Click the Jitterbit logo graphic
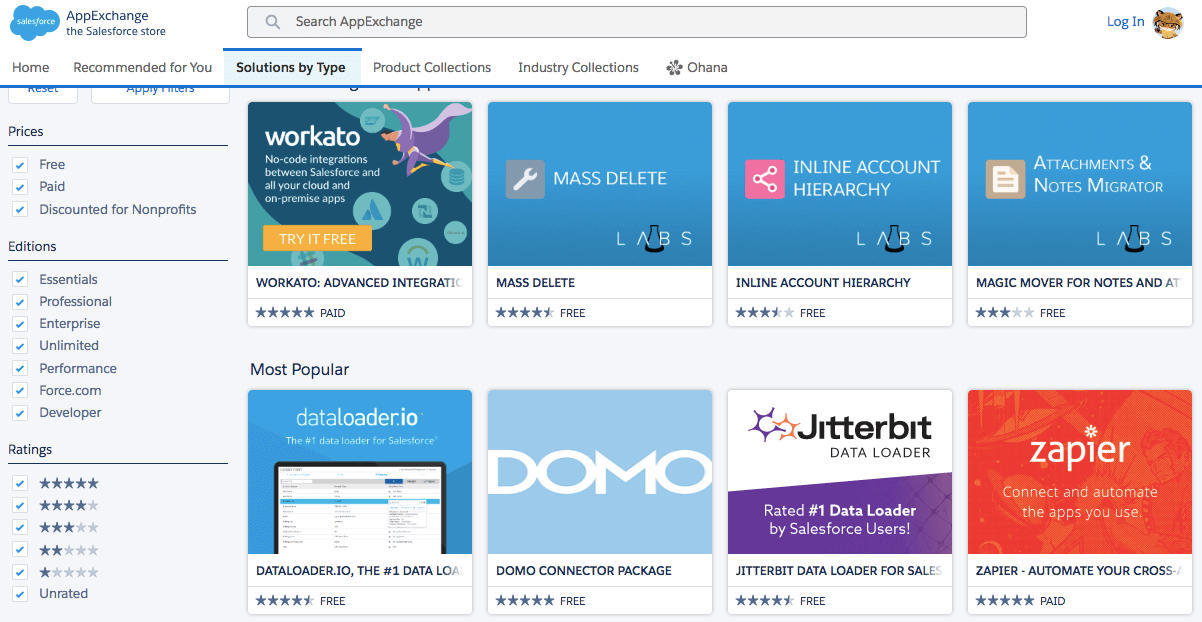This screenshot has height=622, width=1202. coord(840,433)
